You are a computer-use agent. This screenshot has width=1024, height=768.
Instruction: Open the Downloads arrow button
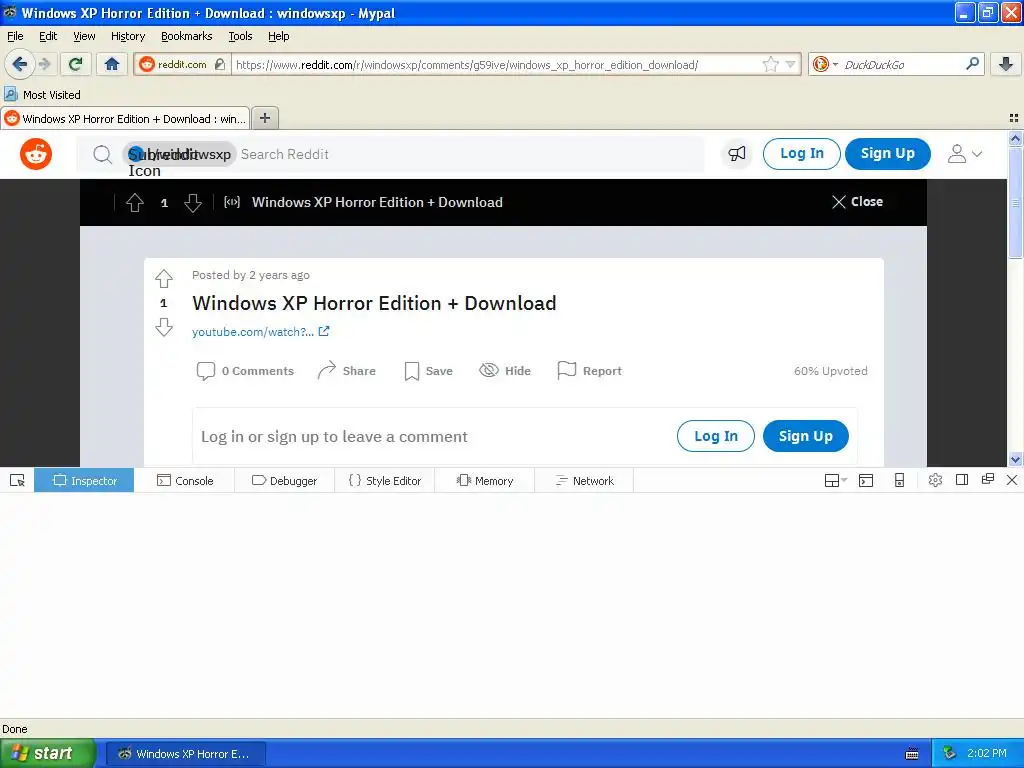[1006, 64]
